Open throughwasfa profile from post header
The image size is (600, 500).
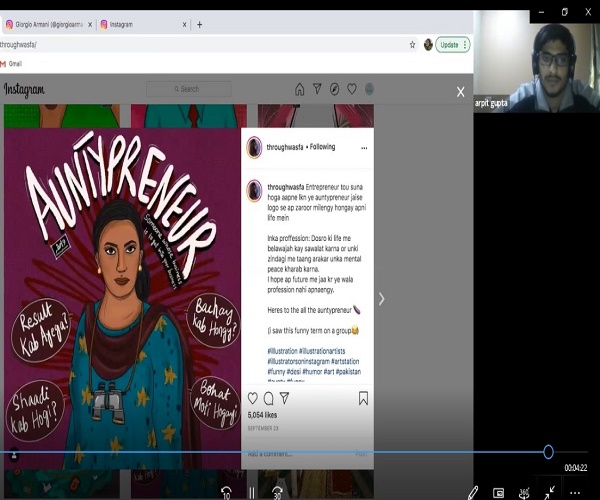pos(285,147)
